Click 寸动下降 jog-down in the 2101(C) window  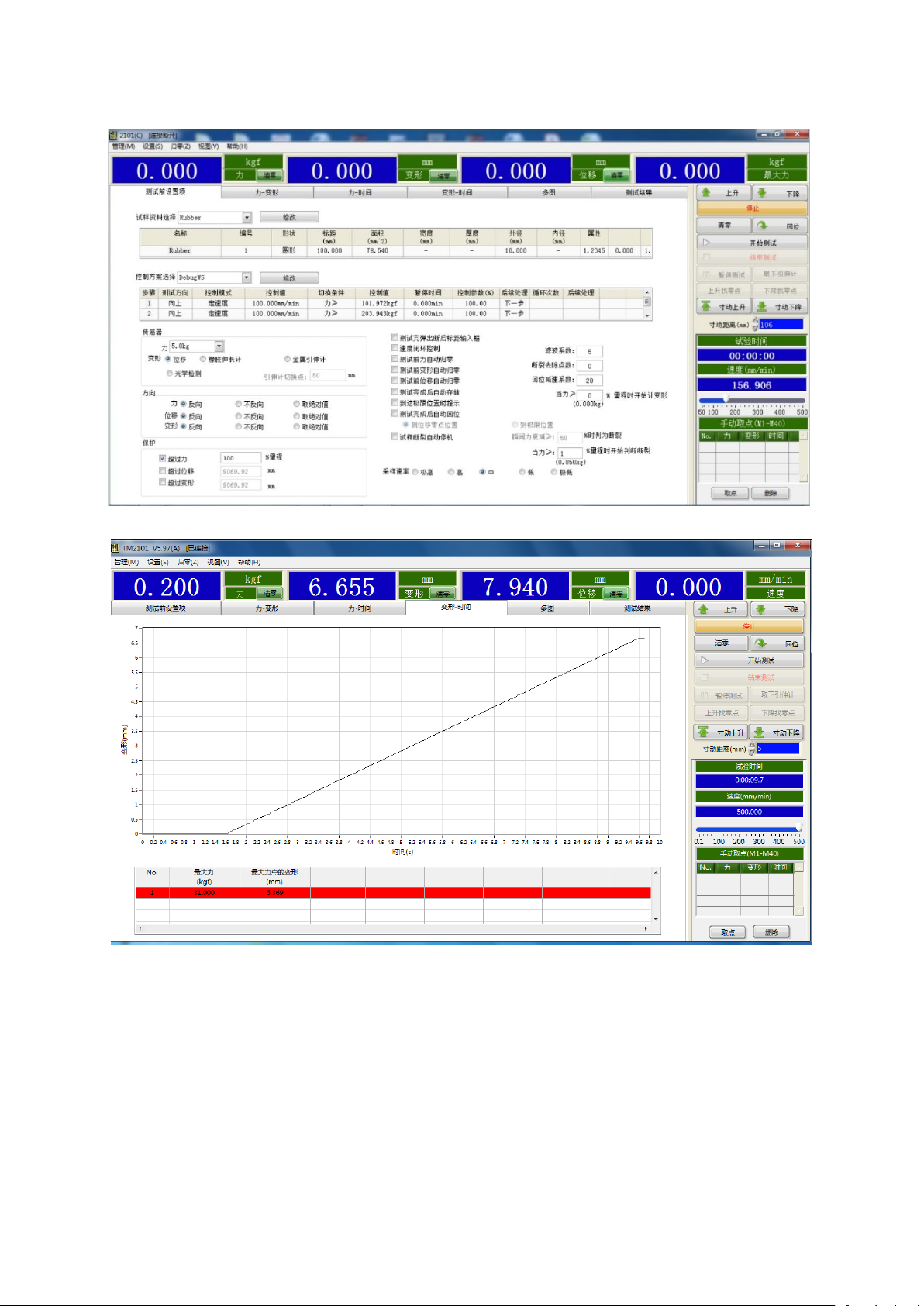pyautogui.click(x=780, y=307)
